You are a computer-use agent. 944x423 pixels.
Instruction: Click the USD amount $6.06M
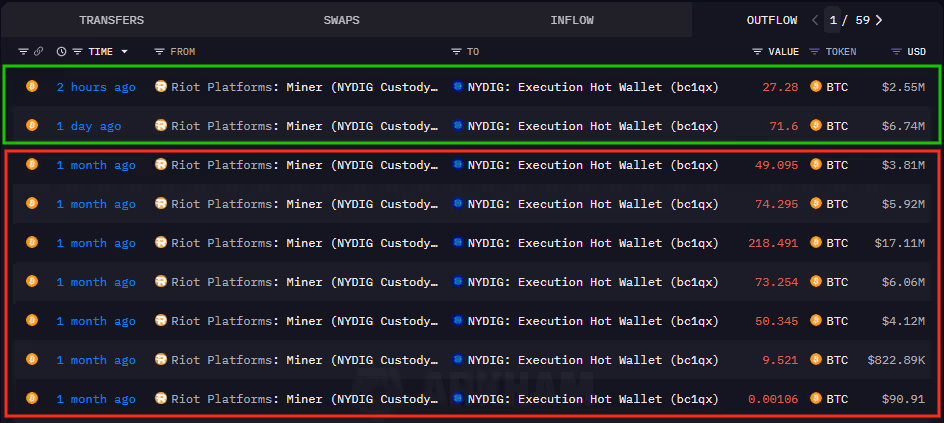[x=903, y=282]
